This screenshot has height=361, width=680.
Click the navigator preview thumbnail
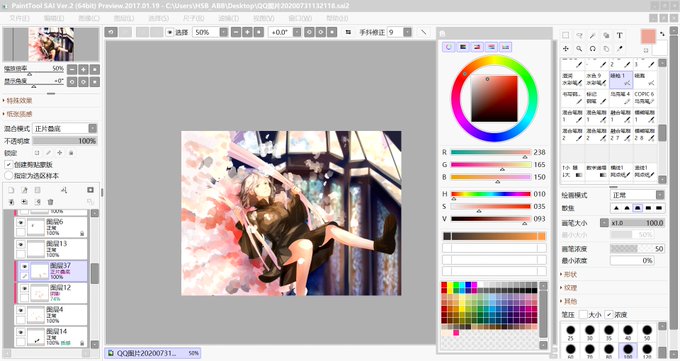point(51,44)
